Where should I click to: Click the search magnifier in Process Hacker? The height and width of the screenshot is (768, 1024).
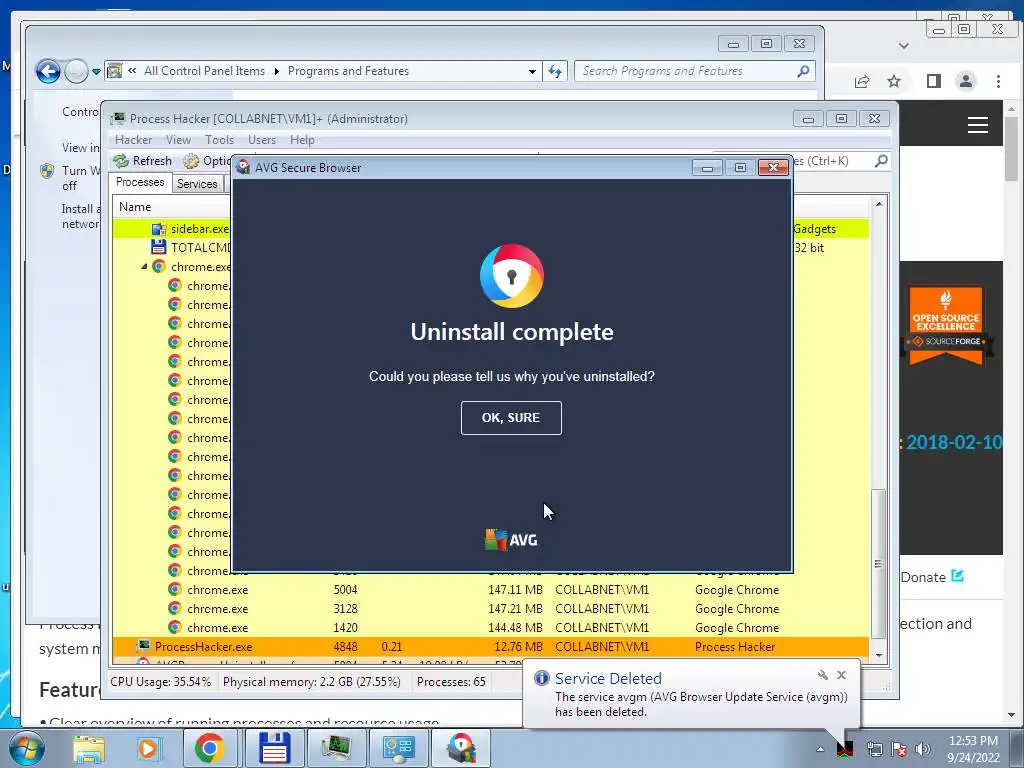881,161
